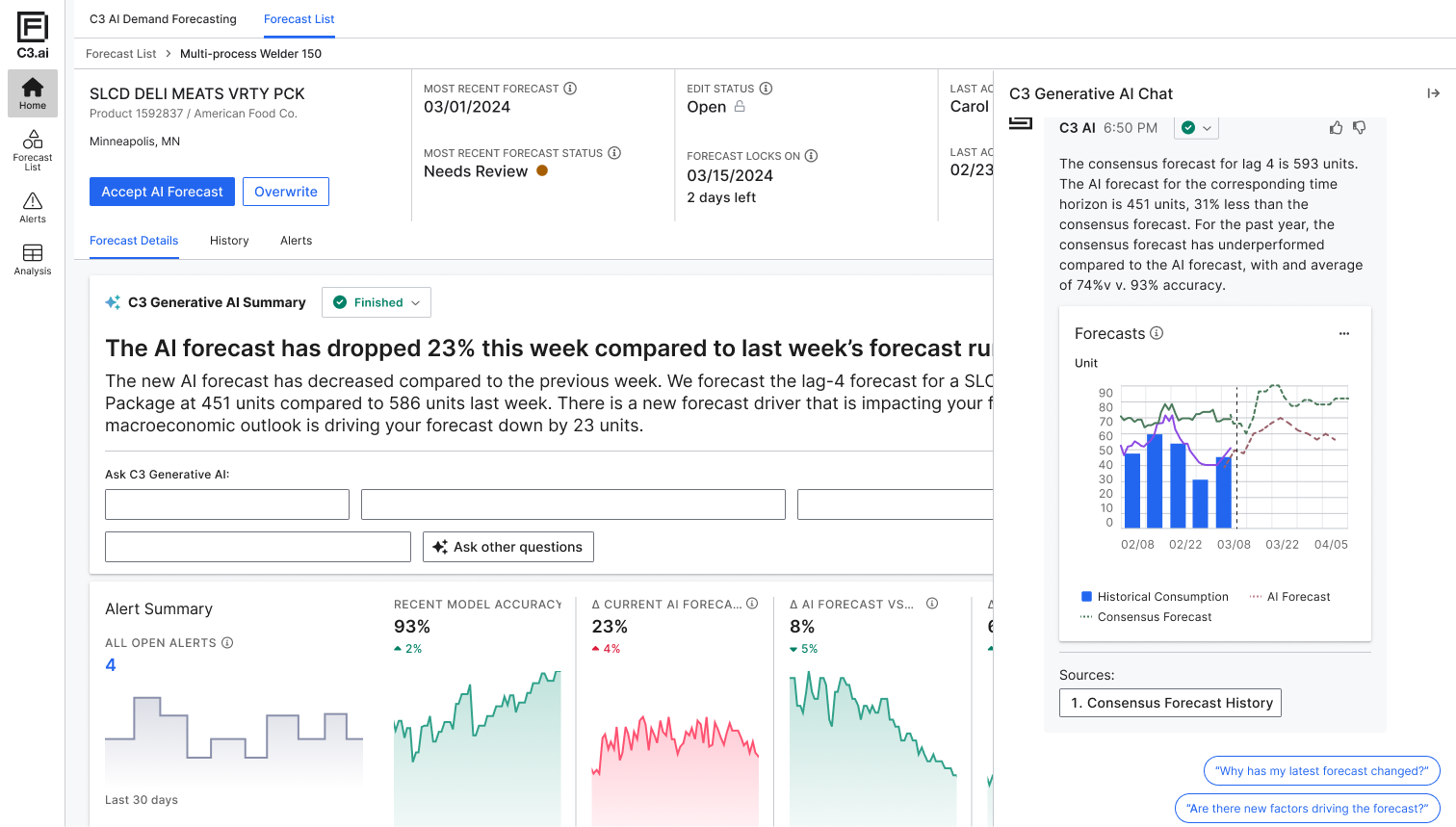1456x827 pixels.
Task: Click the wide middle suggested question box
Action: click(x=573, y=504)
